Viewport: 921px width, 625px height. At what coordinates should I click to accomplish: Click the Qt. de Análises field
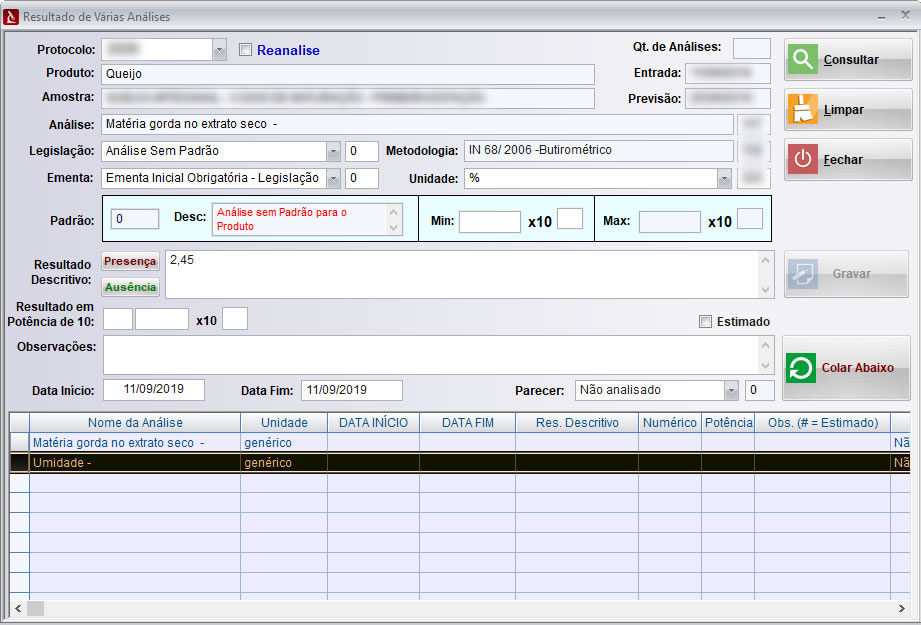[752, 48]
